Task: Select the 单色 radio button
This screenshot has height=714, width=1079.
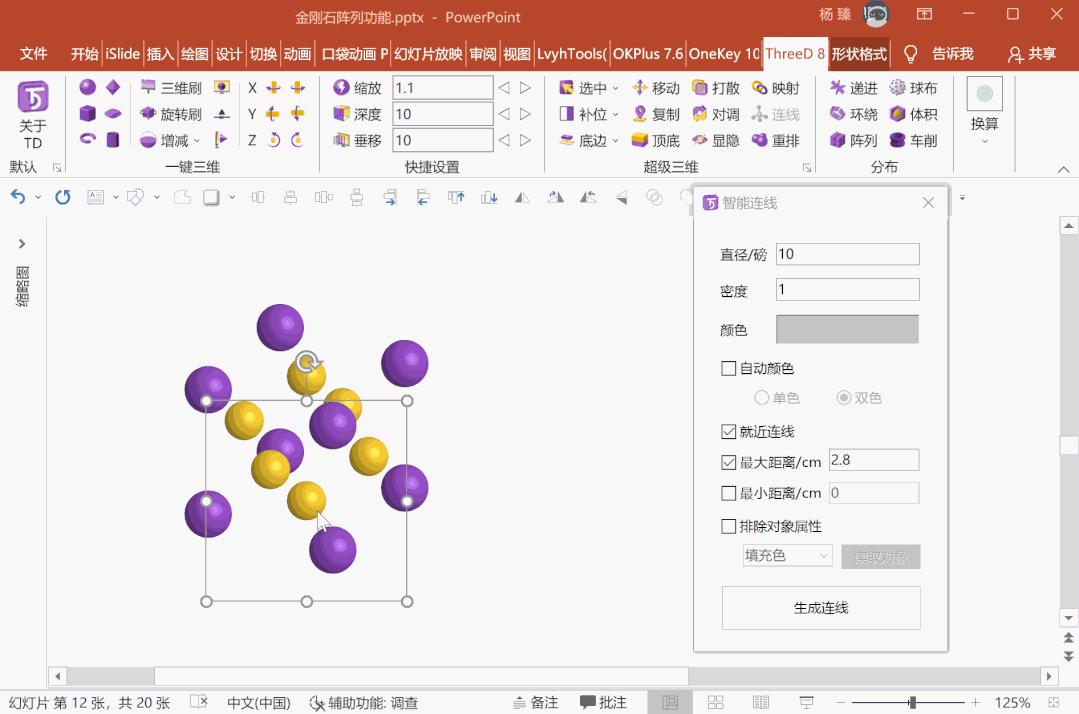Action: pos(762,397)
